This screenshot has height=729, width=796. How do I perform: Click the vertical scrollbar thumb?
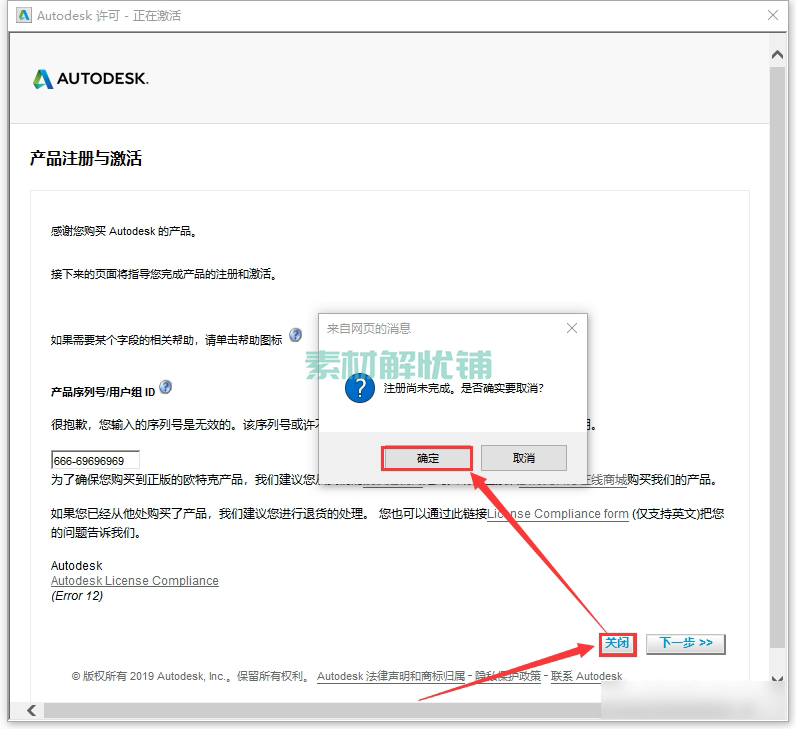pyautogui.click(x=777, y=355)
